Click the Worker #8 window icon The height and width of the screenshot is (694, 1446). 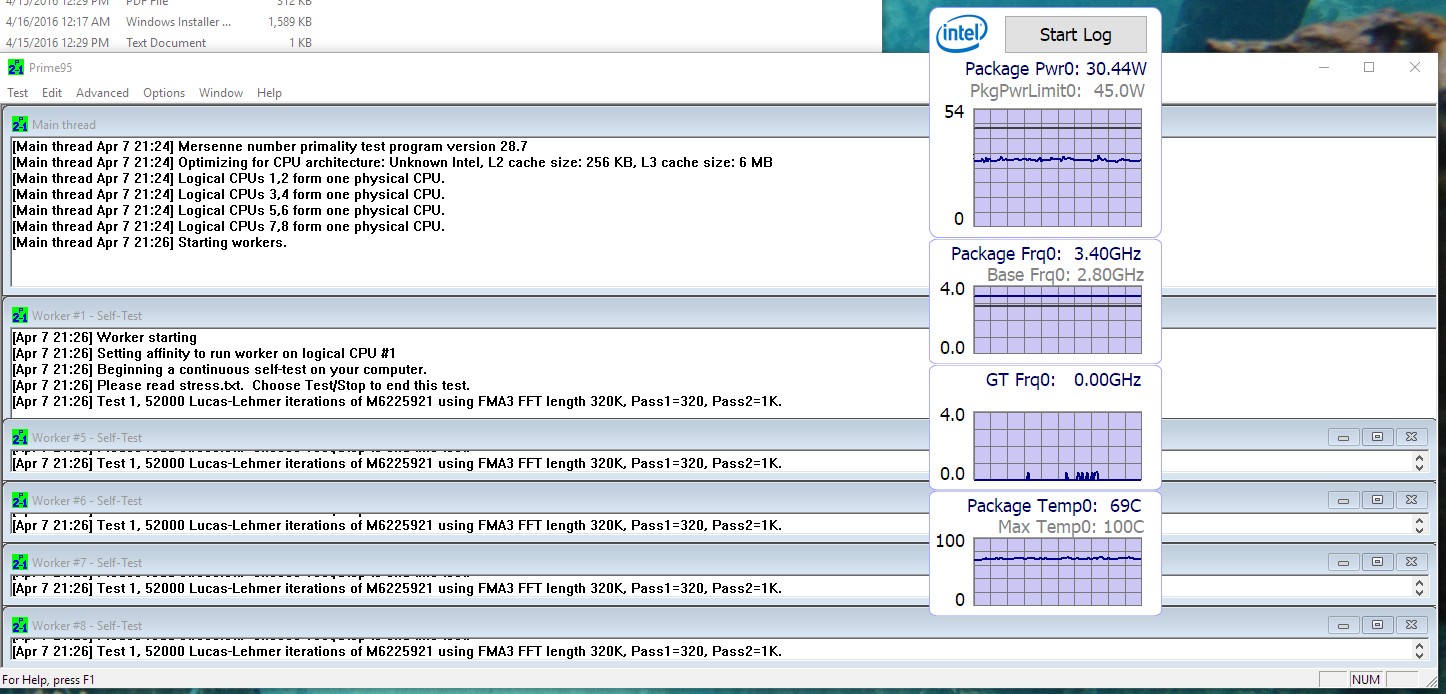[20, 626]
